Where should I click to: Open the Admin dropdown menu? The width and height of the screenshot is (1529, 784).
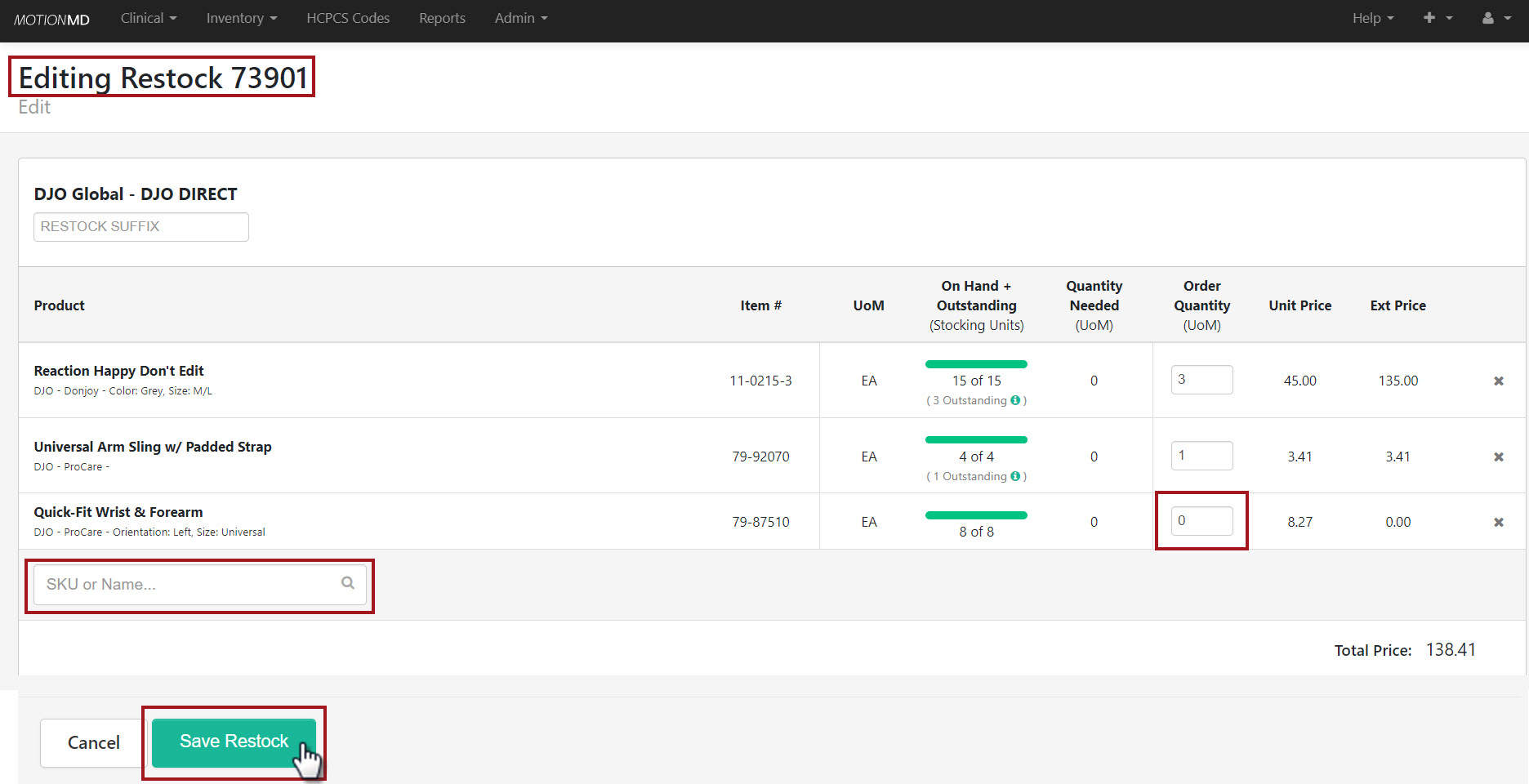(x=520, y=18)
